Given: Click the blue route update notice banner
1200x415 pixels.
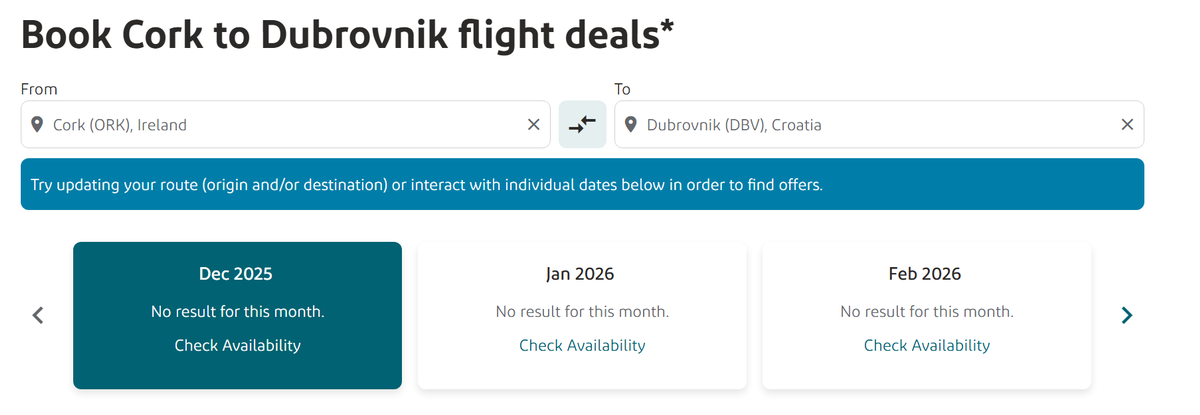Looking at the screenshot, I should [x=582, y=185].
